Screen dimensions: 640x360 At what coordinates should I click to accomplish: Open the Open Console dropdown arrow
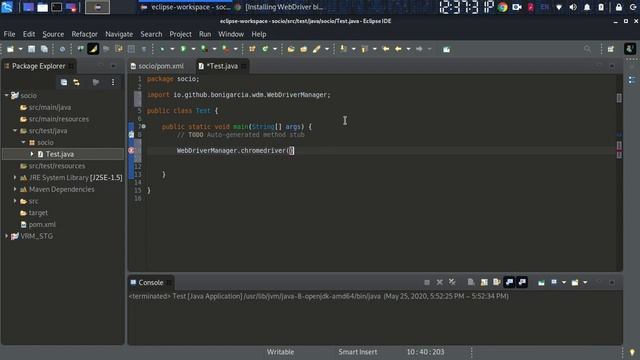click(x=585, y=282)
